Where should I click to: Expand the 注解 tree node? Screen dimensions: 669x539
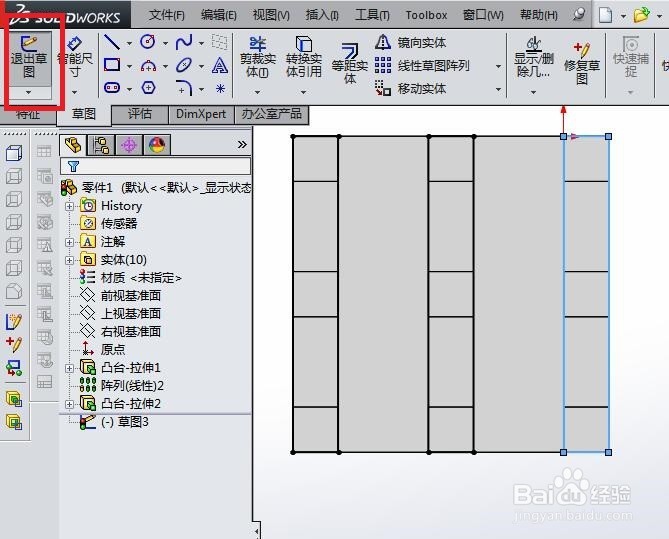pos(69,242)
